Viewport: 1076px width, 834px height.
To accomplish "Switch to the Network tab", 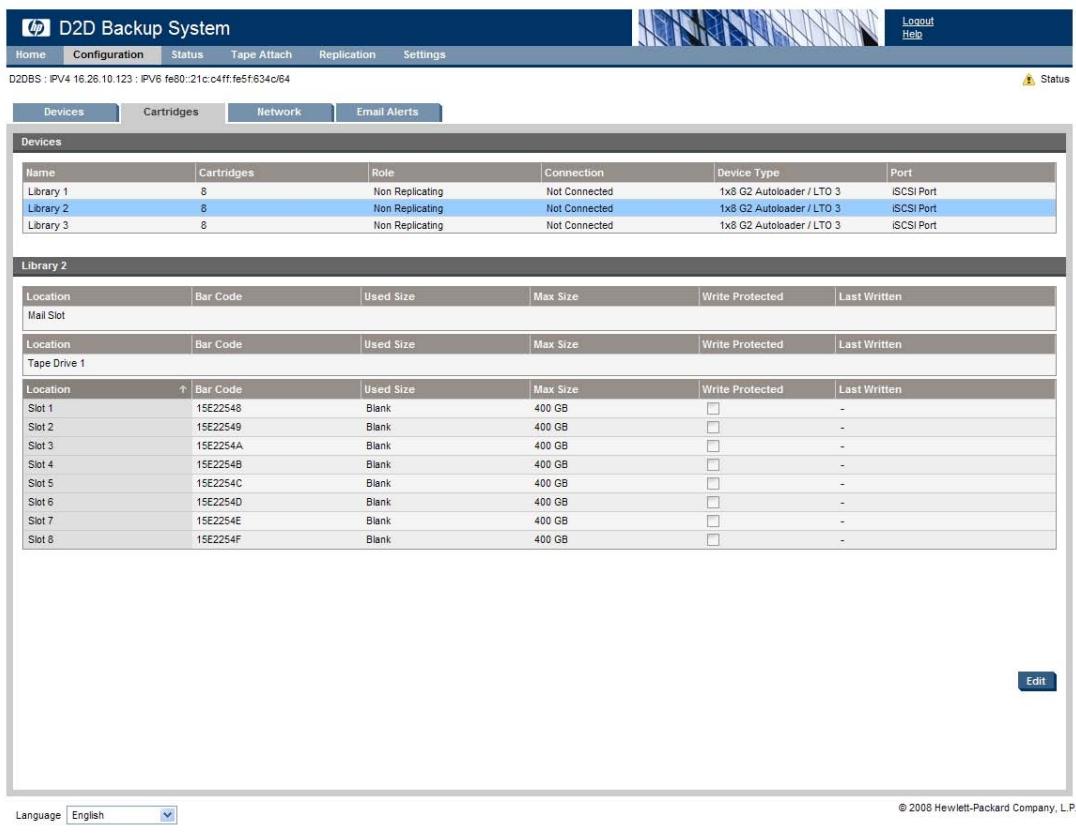I will [280, 113].
